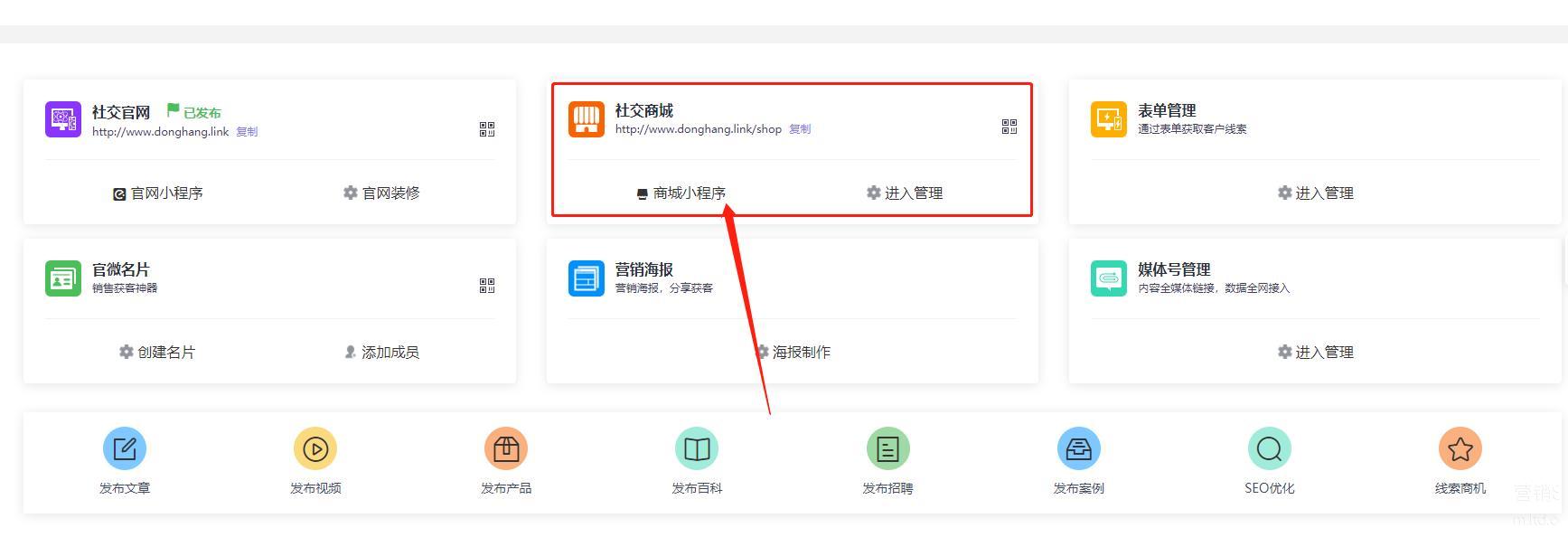Show QR code for 社交官网
Image resolution: width=1568 pixels, height=537 pixels.
487,129
